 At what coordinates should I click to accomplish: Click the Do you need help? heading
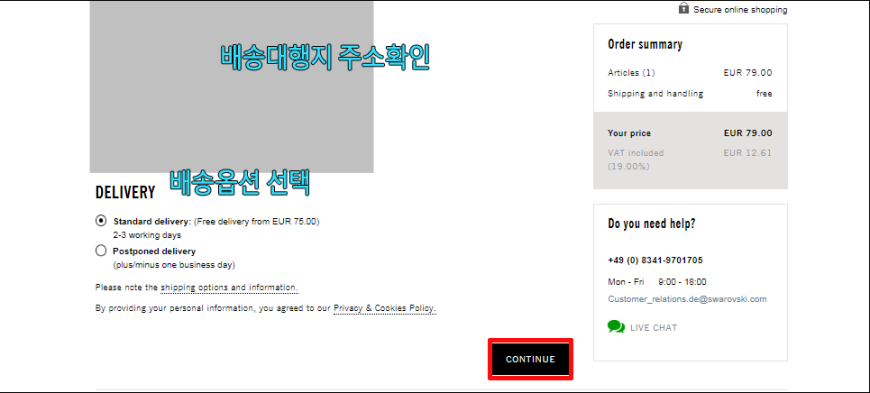(x=651, y=224)
